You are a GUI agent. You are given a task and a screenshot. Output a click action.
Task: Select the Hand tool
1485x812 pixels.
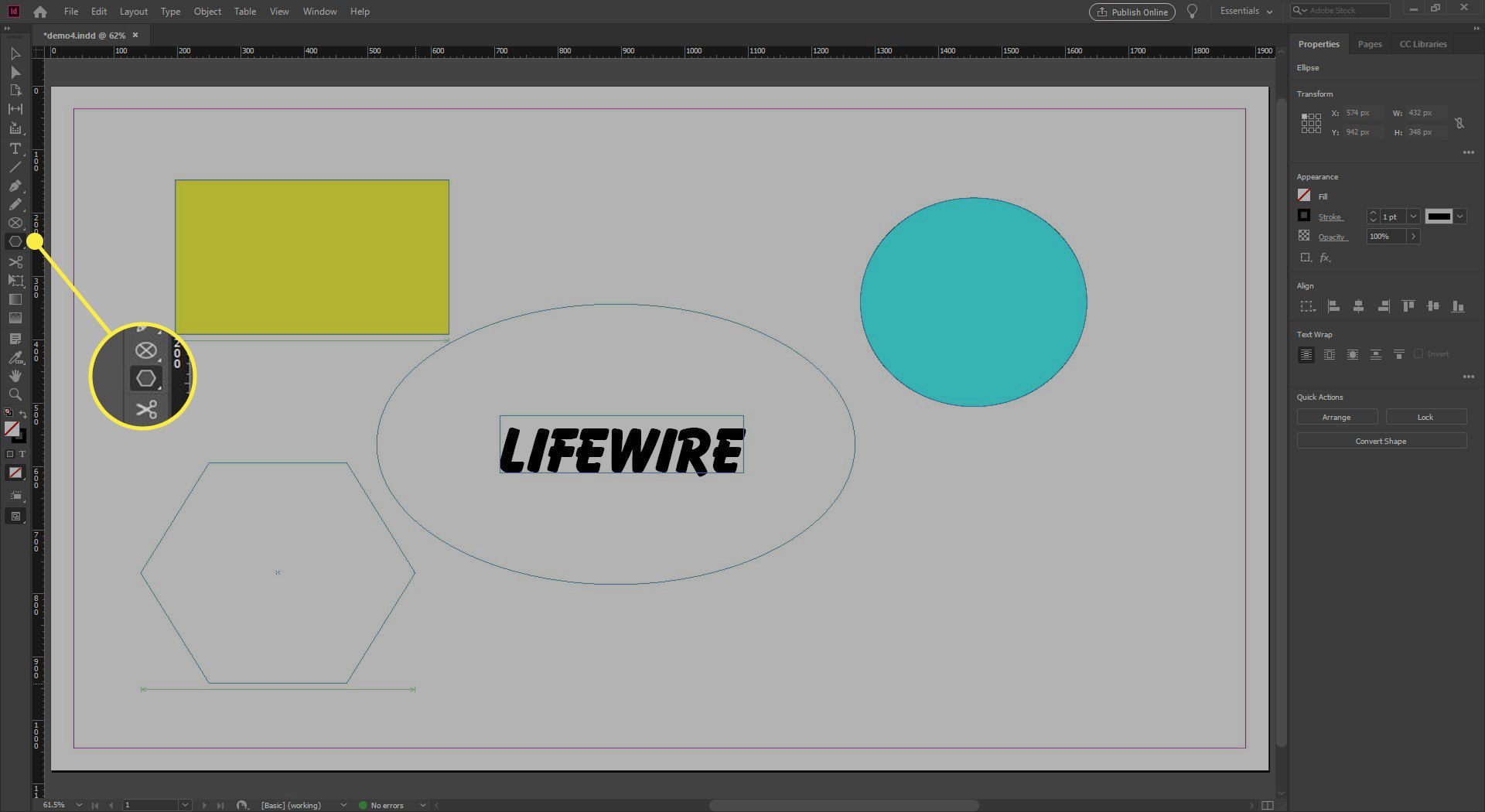[x=15, y=376]
